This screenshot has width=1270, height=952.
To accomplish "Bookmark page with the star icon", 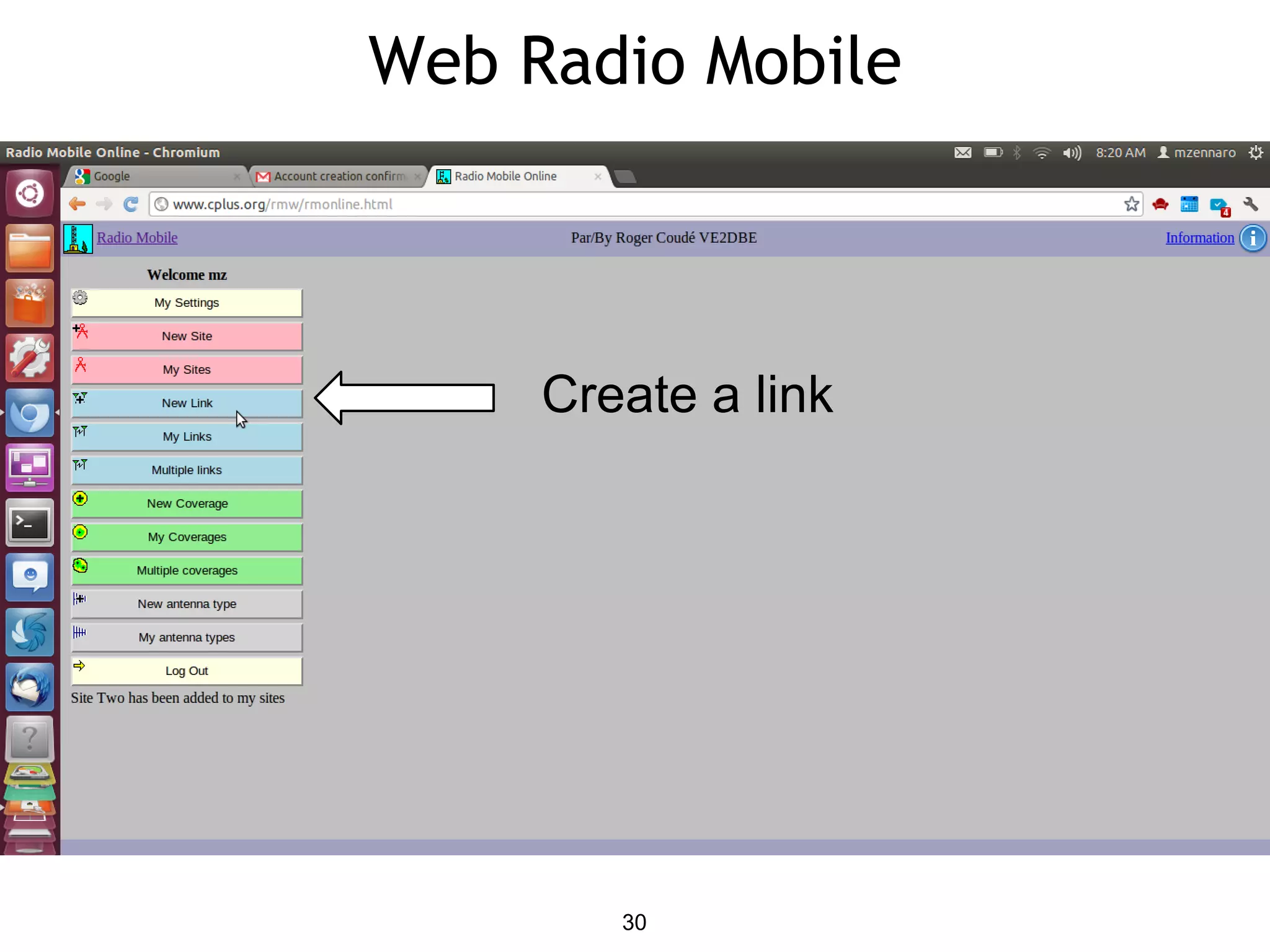I will pos(1131,205).
